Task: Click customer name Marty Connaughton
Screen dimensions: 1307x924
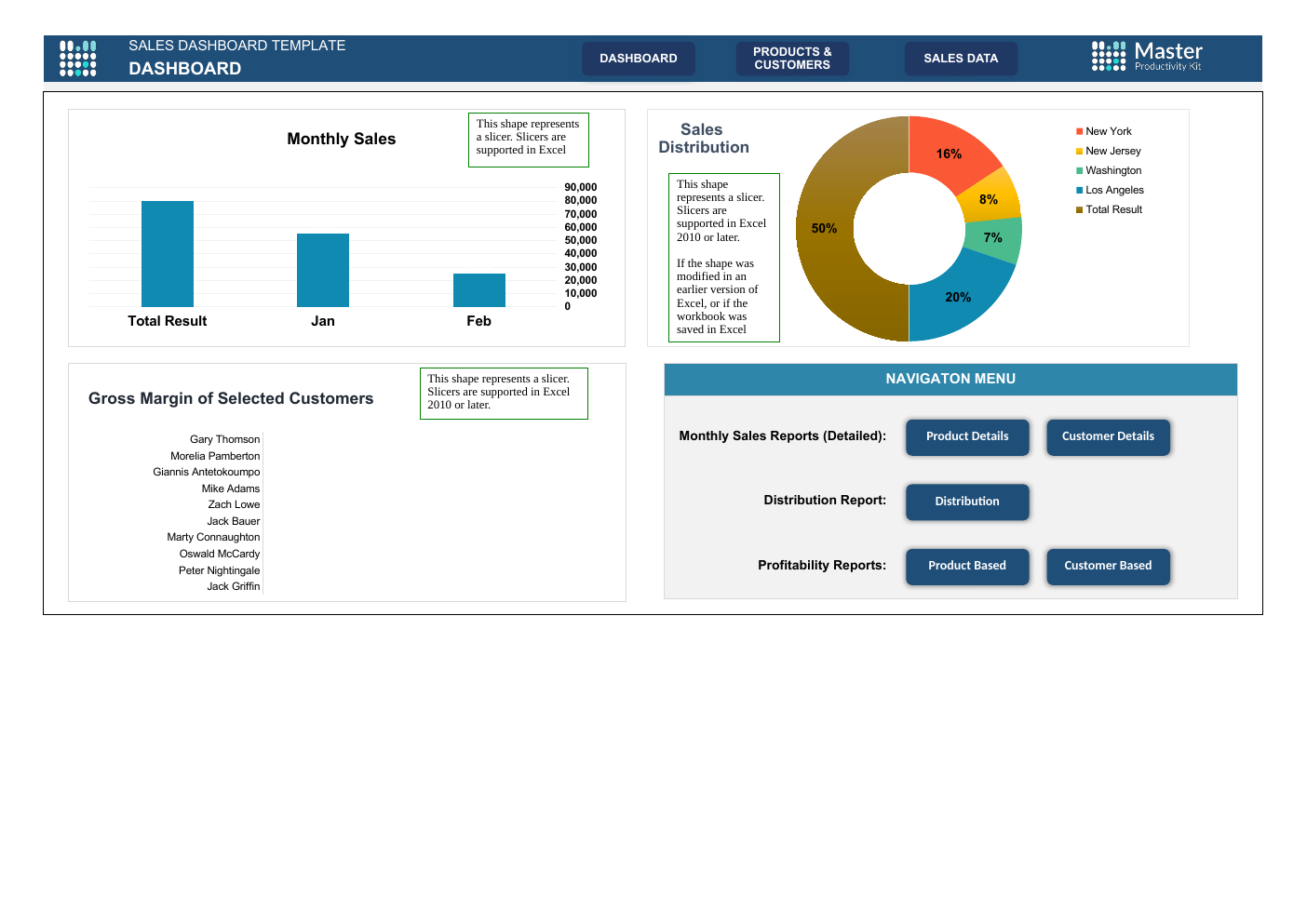Action: point(214,537)
